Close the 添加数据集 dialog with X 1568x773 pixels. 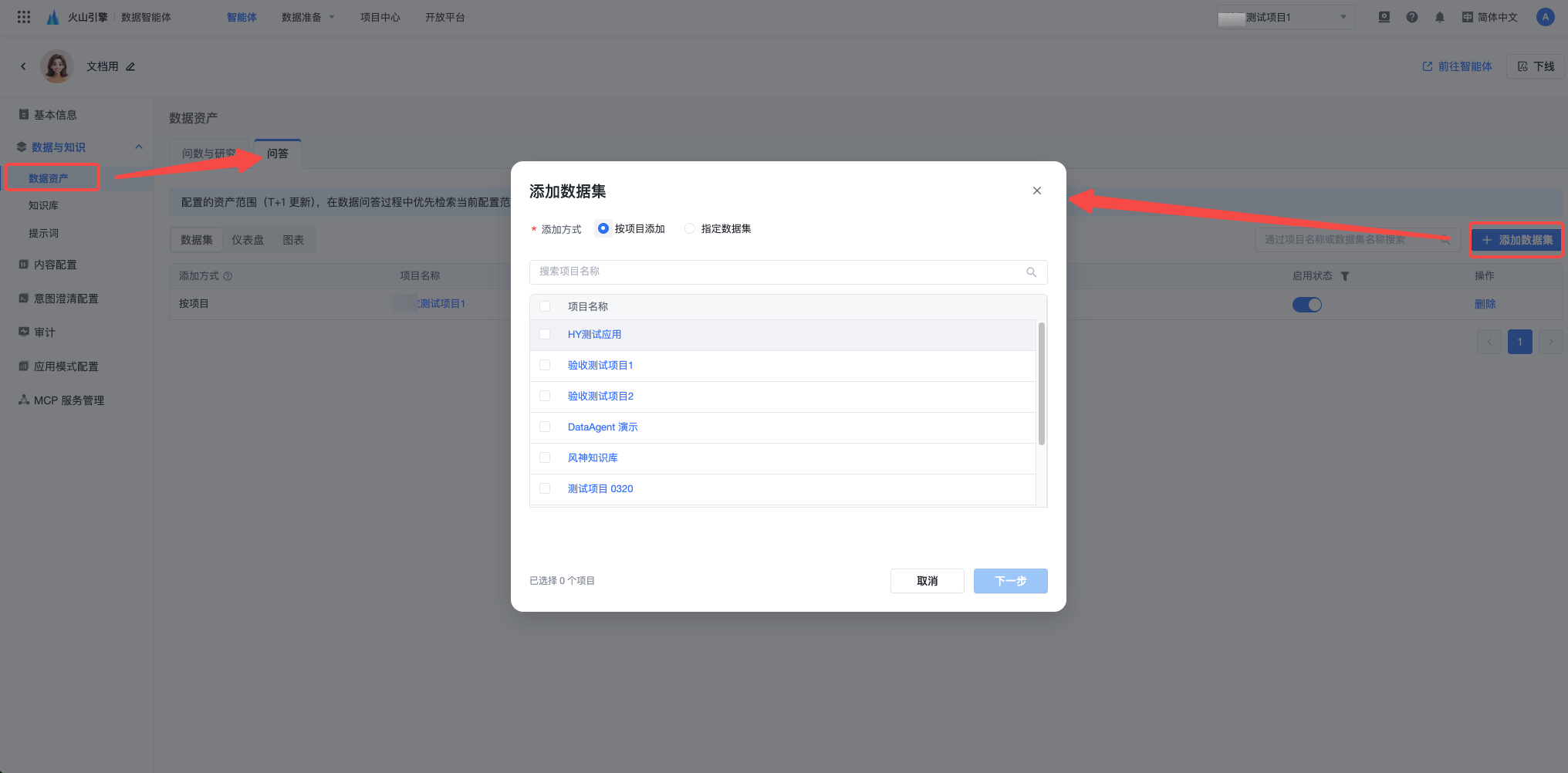tap(1037, 191)
